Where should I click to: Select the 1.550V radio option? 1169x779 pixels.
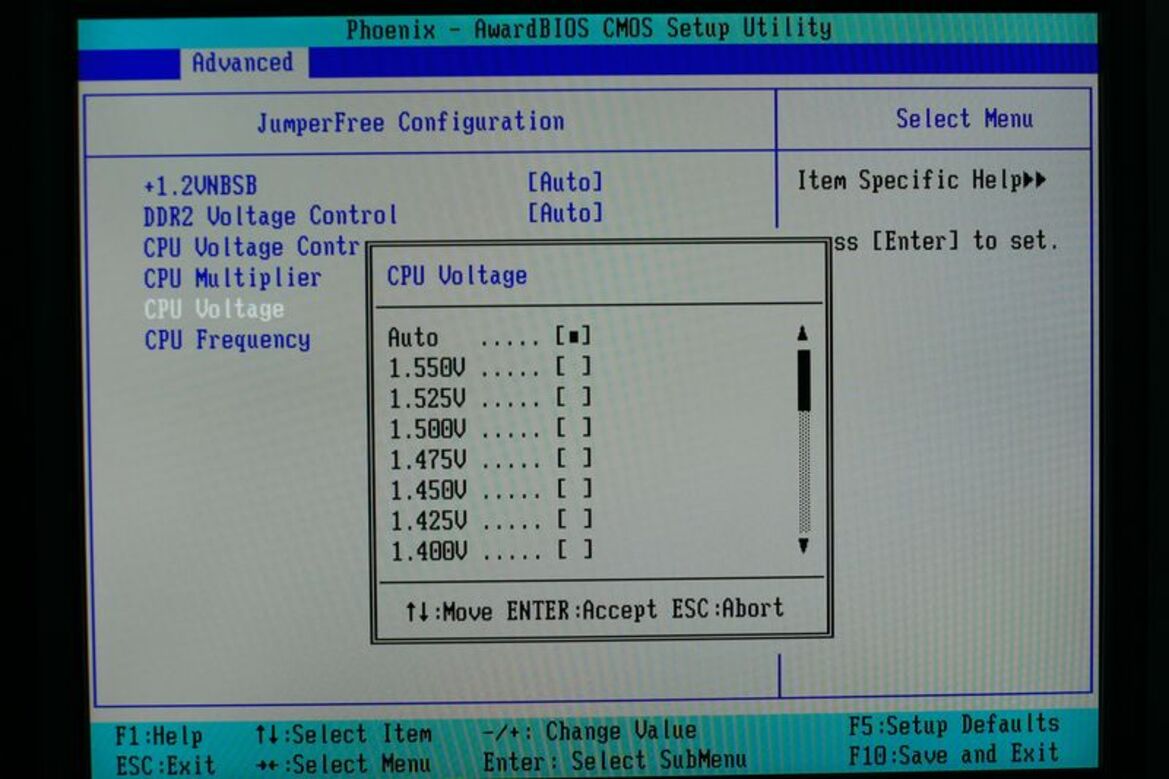(573, 367)
